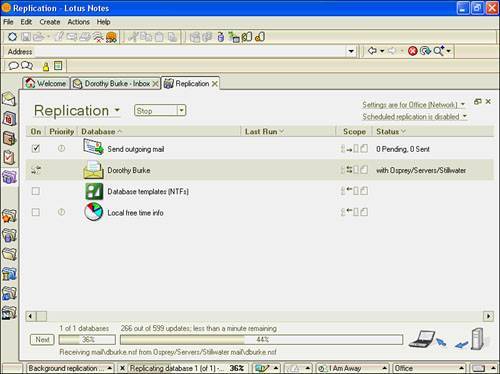The height and width of the screenshot is (374, 500).
Task: Expand Settings are for Office (Network) menu
Action: coord(414,105)
